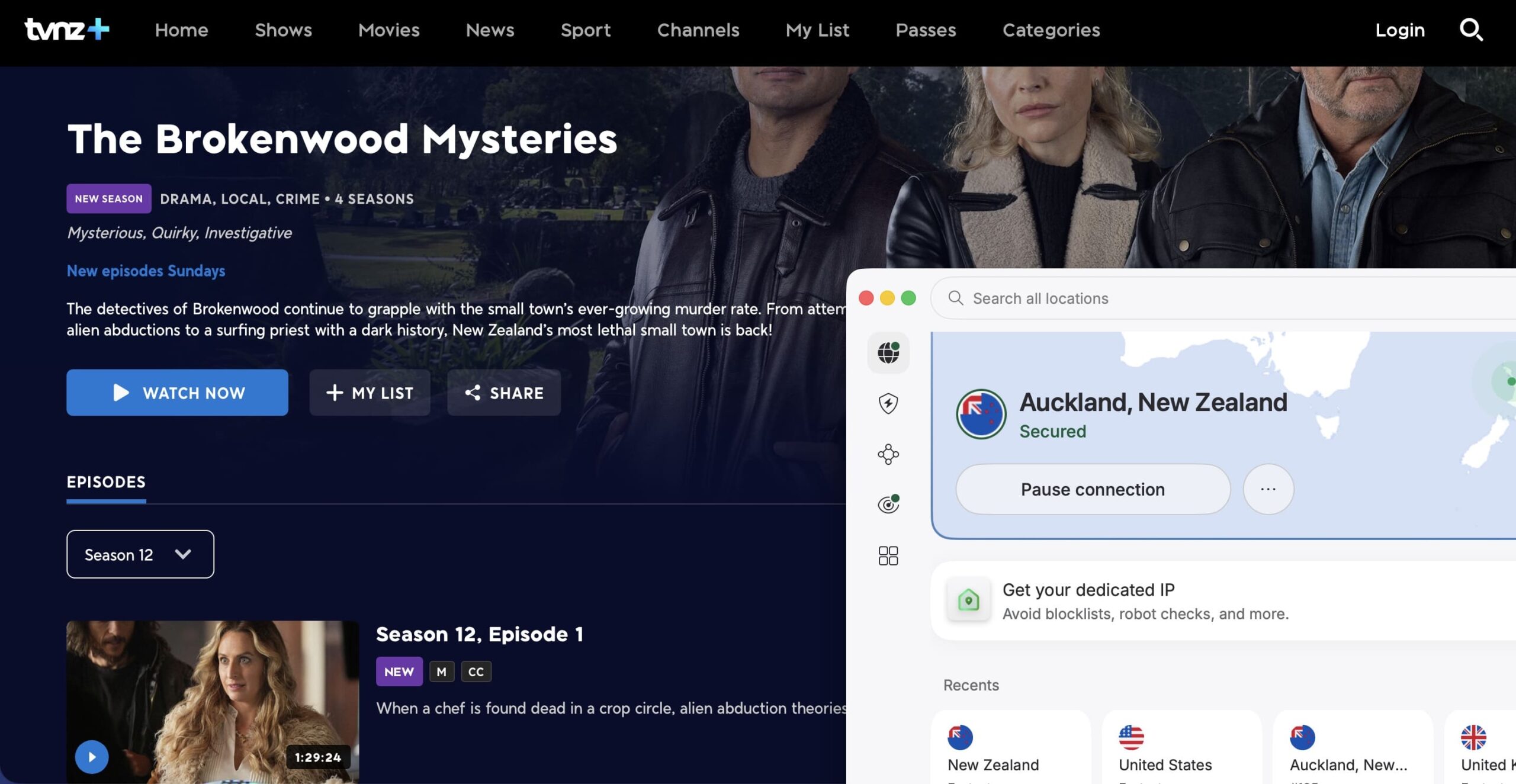
Task: Click the M rating badge
Action: click(442, 671)
